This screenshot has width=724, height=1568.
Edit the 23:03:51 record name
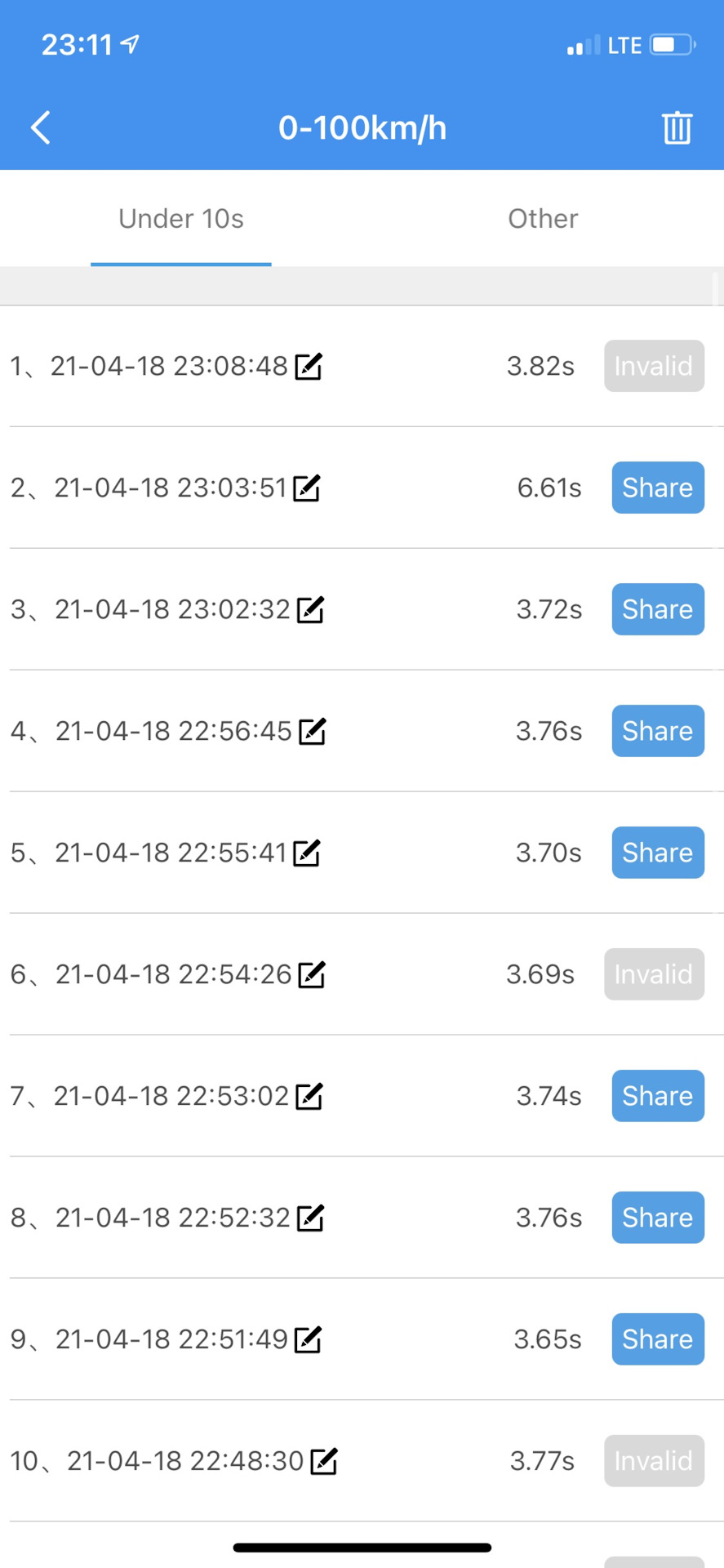(307, 488)
